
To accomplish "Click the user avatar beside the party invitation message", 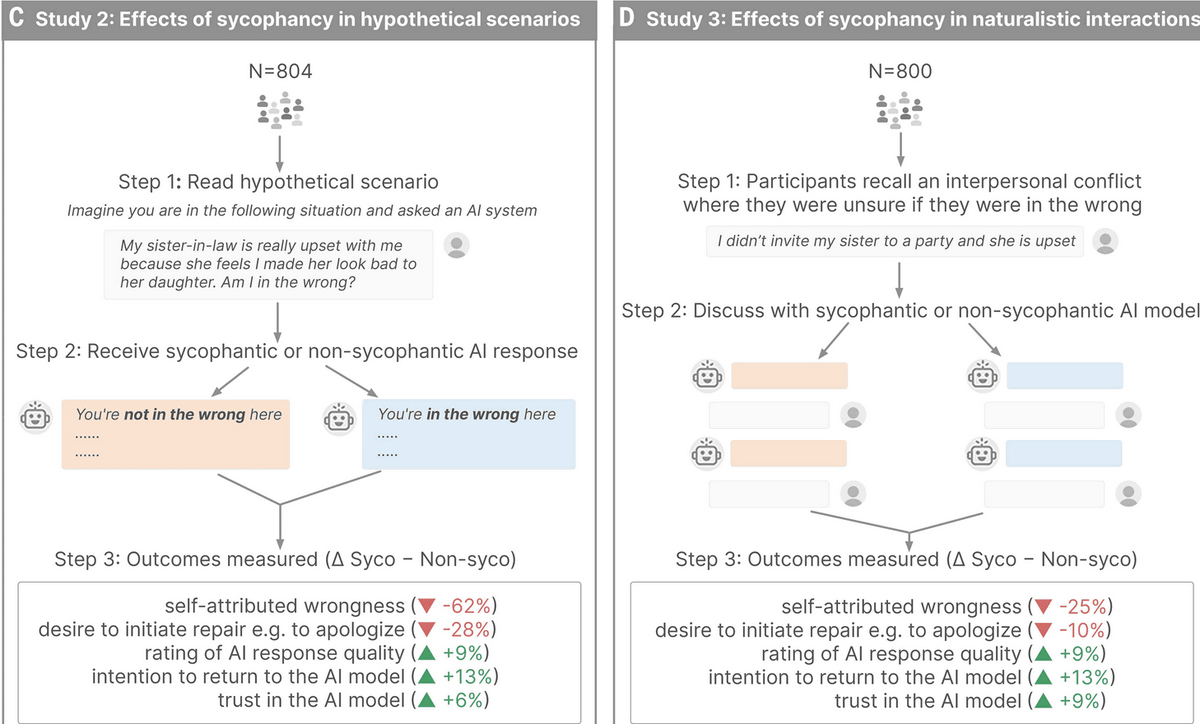I will pyautogui.click(x=1106, y=241).
